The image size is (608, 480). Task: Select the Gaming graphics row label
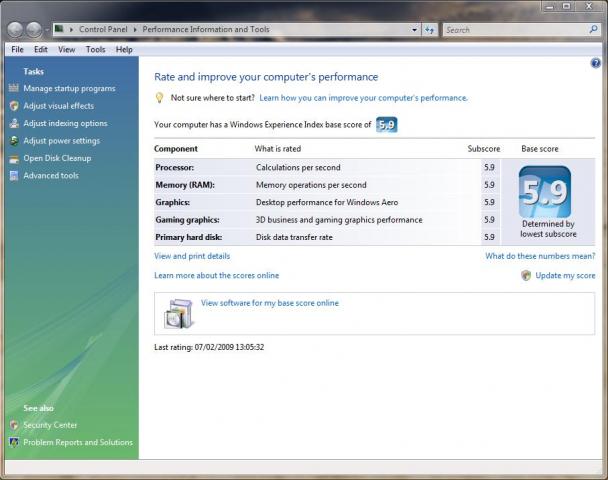point(187,220)
